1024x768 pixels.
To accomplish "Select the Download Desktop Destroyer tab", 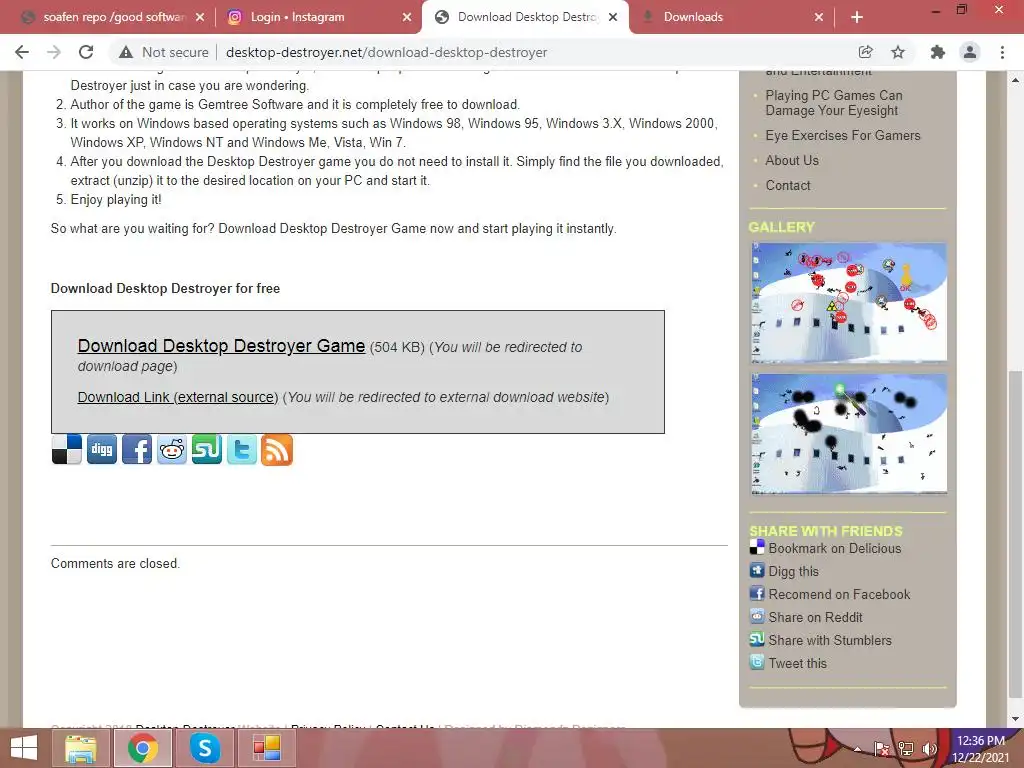I will pos(526,17).
